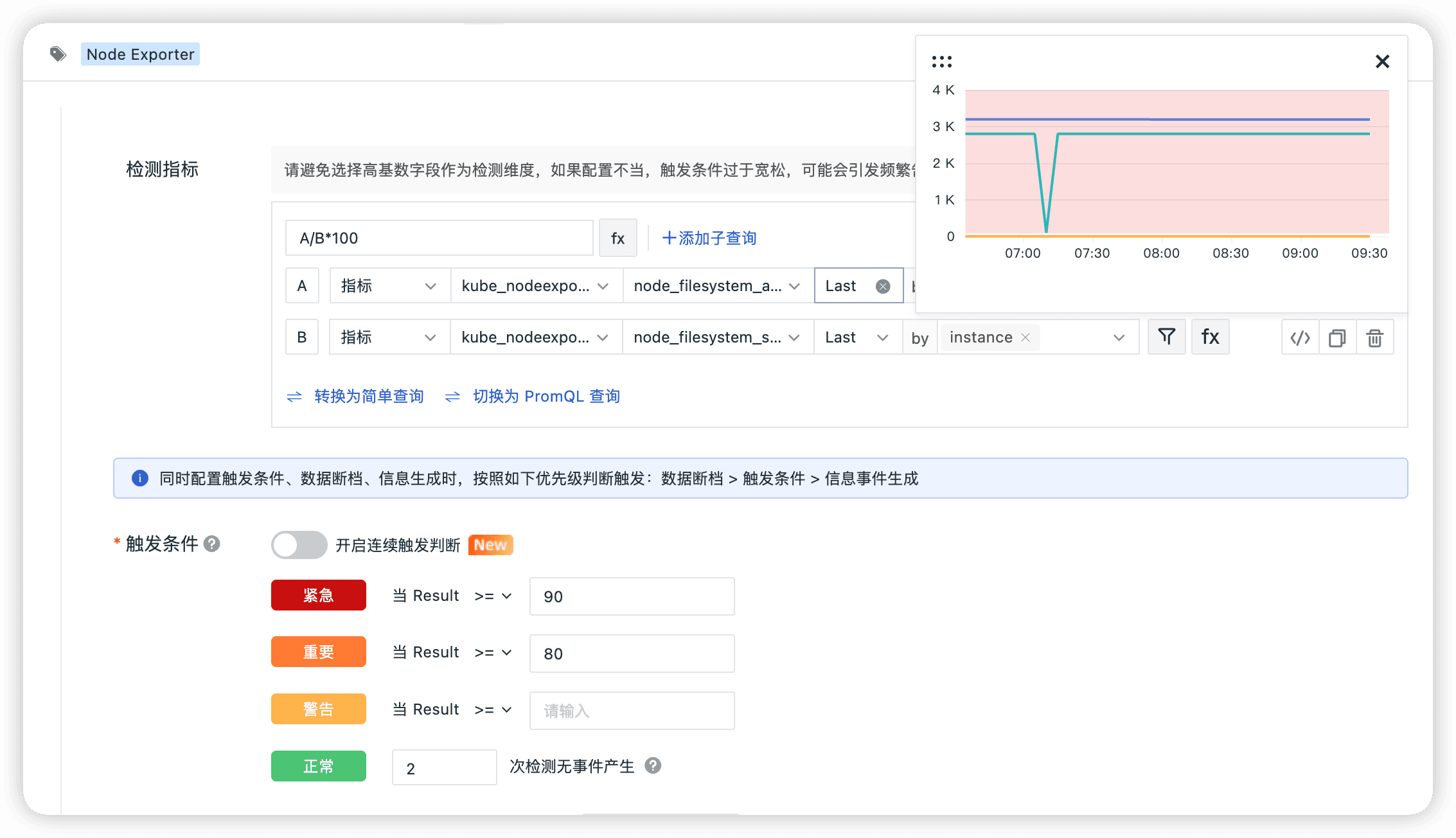This screenshot has height=838, width=1456.
Task: Toggle 开启连续触发判断 switch
Action: click(x=299, y=545)
